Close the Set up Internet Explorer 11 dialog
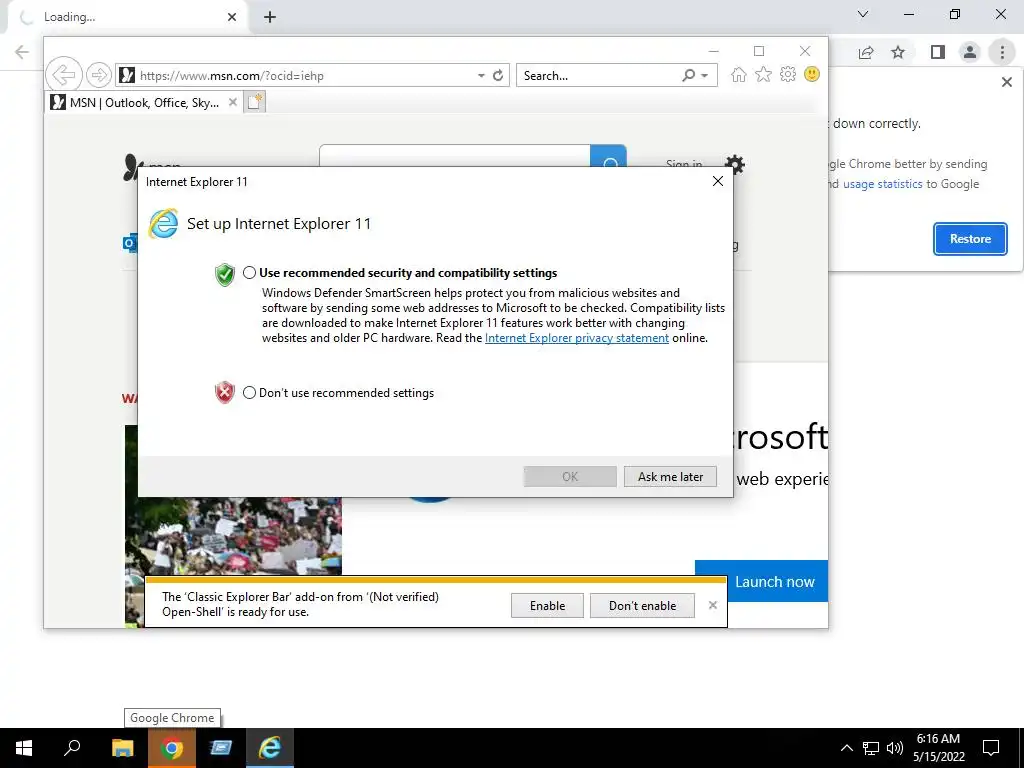Screen dimensions: 1024x768 [x=718, y=181]
